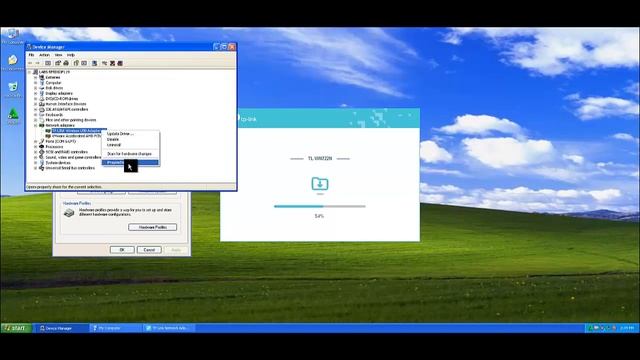The width and height of the screenshot is (640, 360).
Task: Select the IDE ATA/ATAPI controllers category
Action: [x=67, y=109]
